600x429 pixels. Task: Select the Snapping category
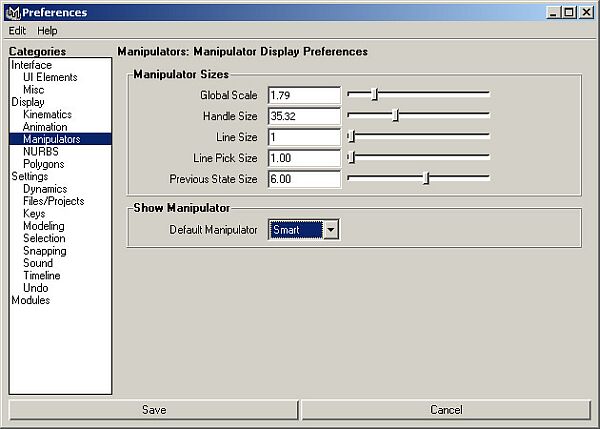[x=44, y=251]
